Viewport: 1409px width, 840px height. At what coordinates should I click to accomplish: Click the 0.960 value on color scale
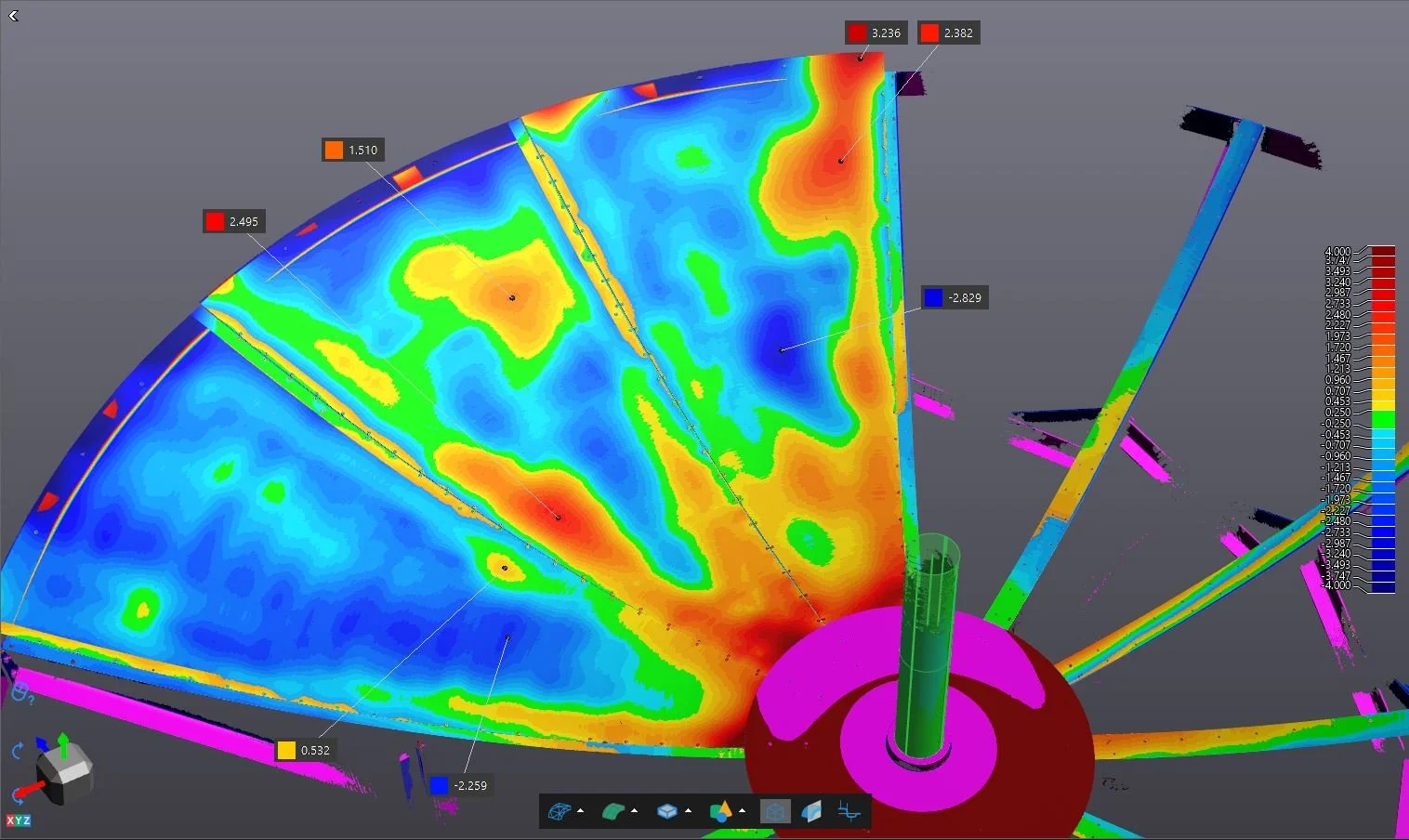click(x=1337, y=379)
